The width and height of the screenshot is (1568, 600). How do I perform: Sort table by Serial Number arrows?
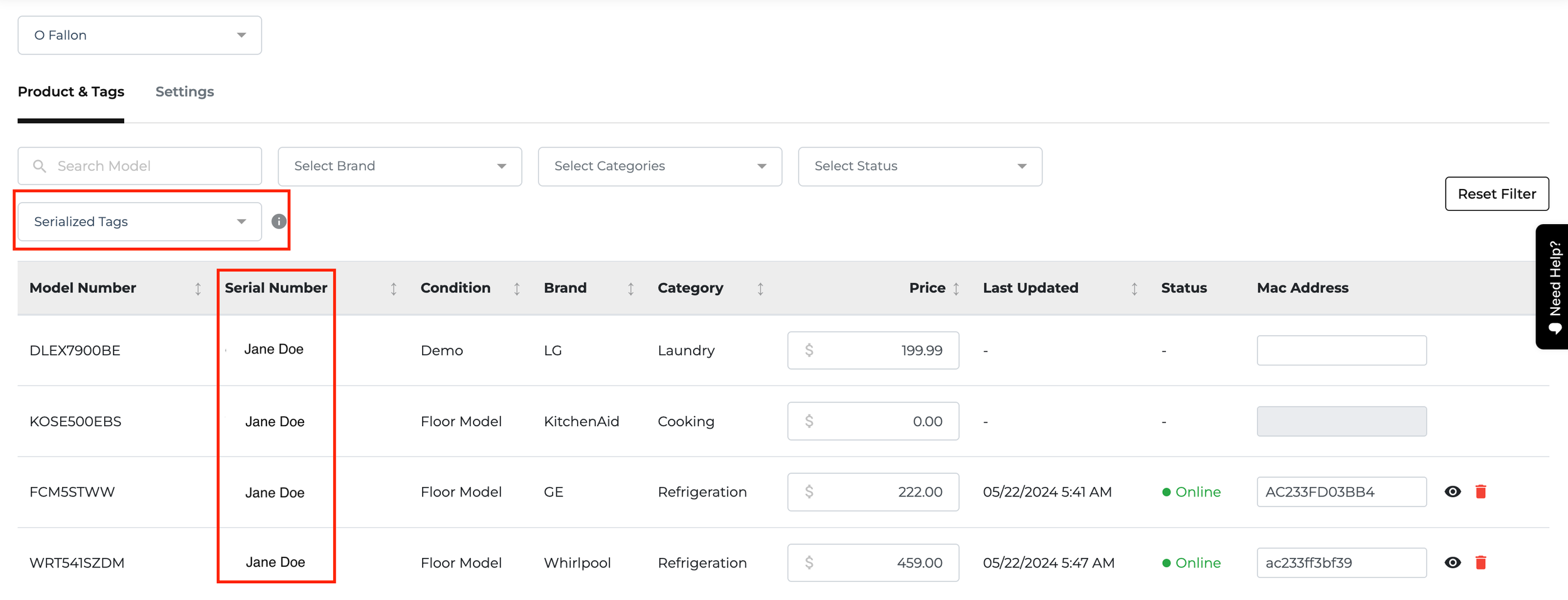(x=394, y=289)
